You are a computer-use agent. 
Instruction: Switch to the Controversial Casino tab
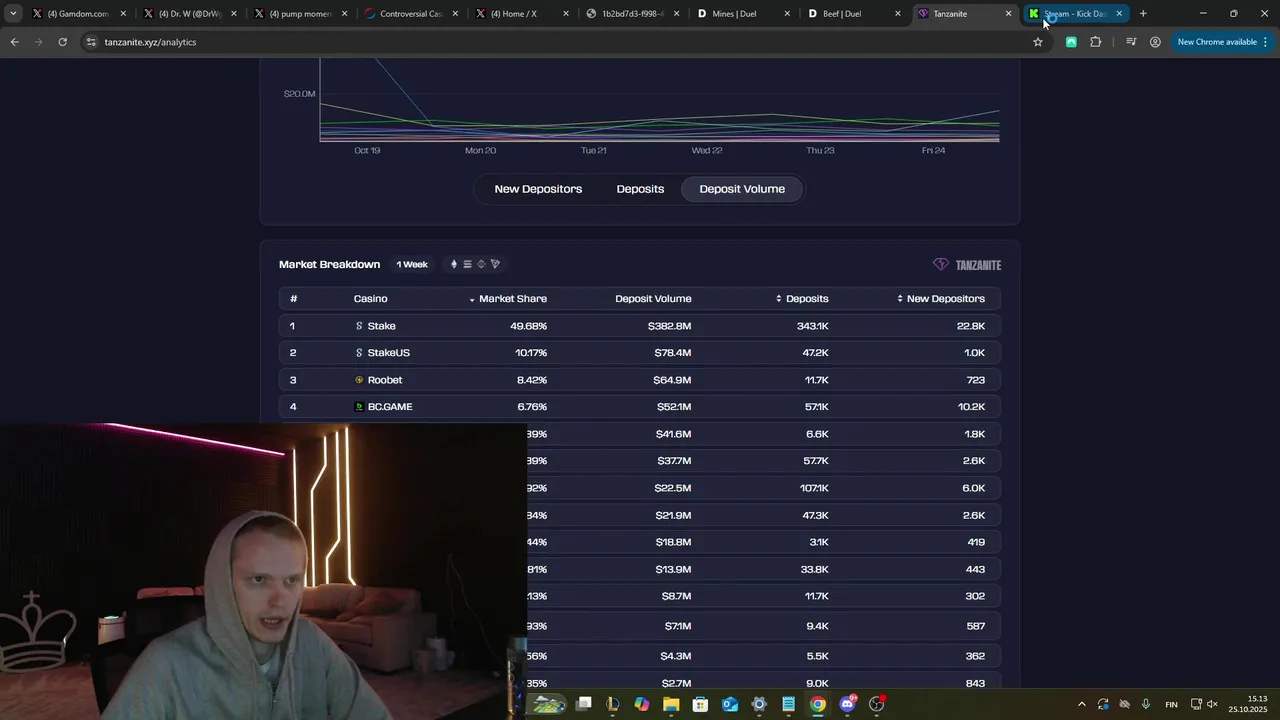pos(410,14)
